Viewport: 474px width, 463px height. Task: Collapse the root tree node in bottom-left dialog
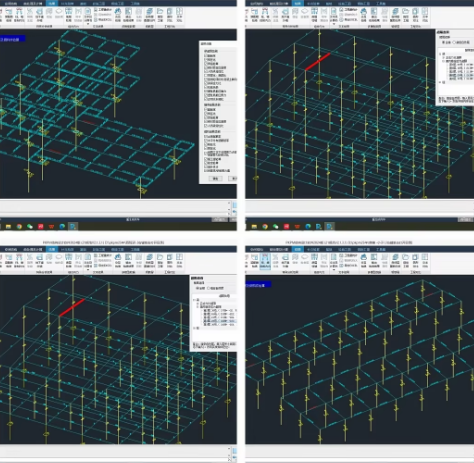pyautogui.click(x=194, y=300)
